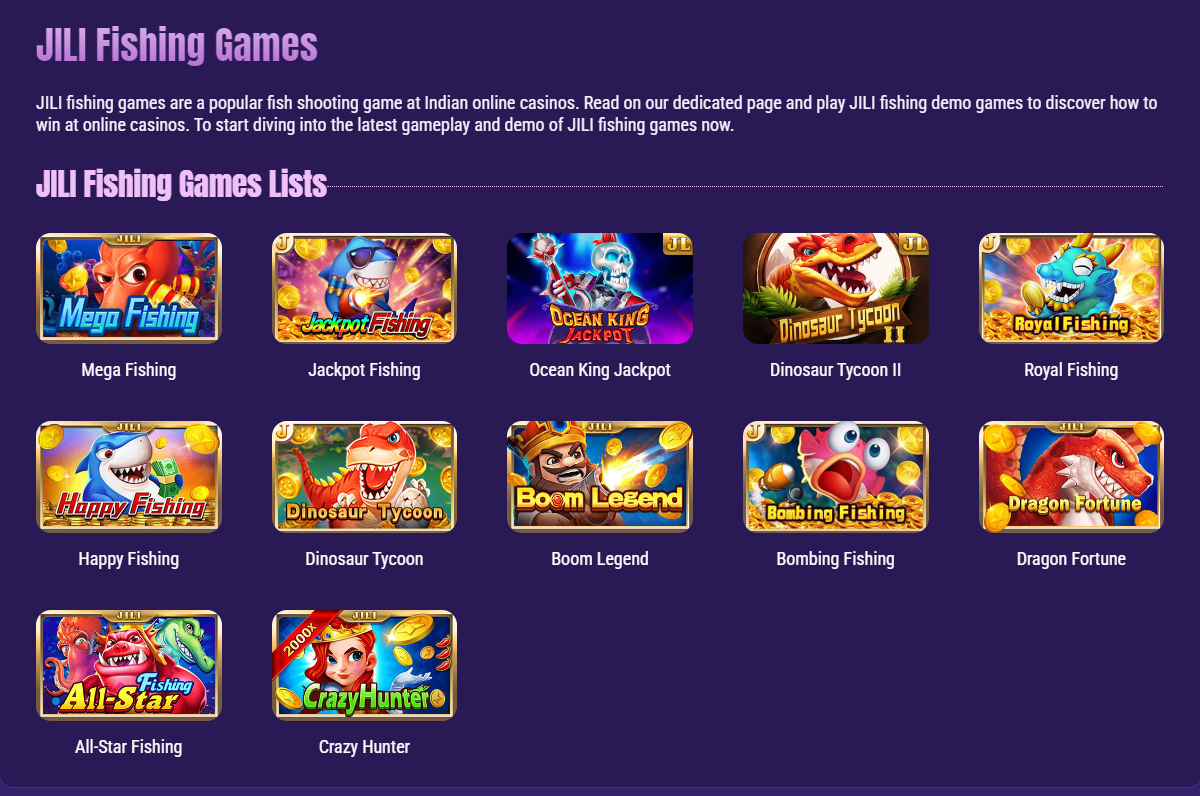The height and width of the screenshot is (796, 1200).
Task: Click the All-Star Fishing text label
Action: click(129, 747)
